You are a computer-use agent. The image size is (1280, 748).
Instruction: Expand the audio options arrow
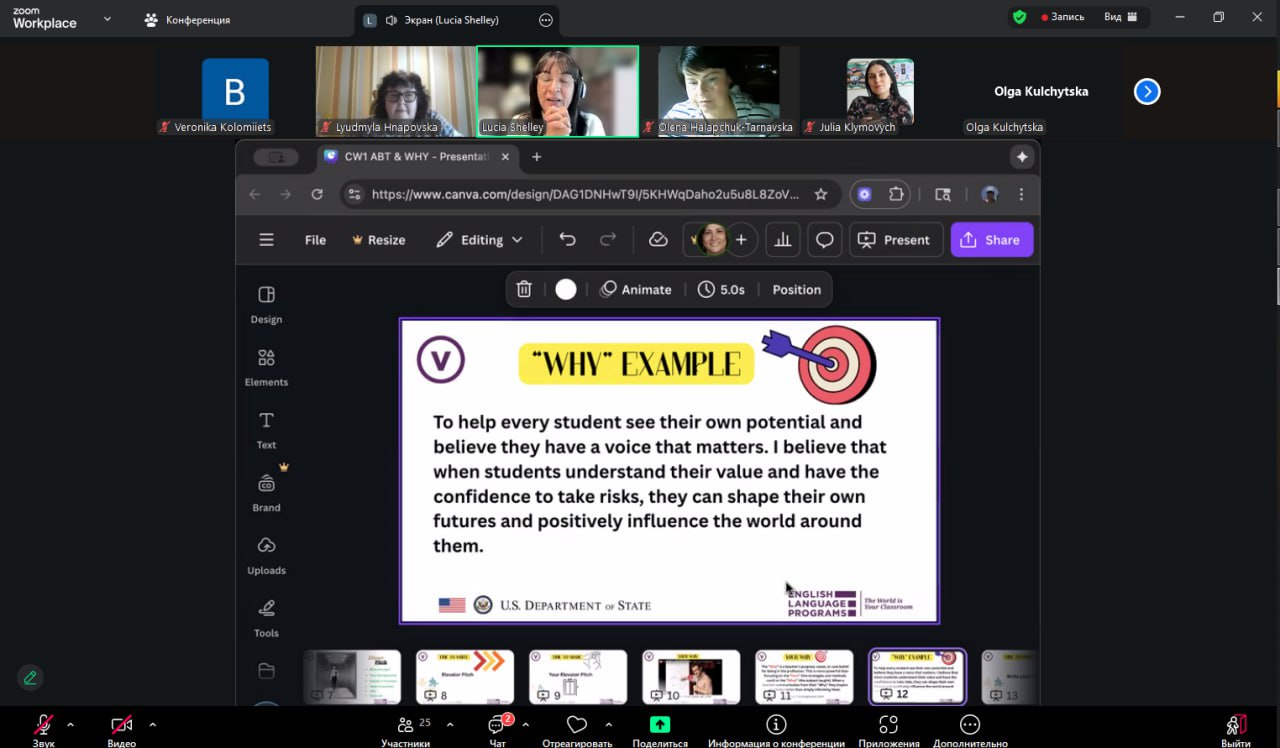coord(70,724)
